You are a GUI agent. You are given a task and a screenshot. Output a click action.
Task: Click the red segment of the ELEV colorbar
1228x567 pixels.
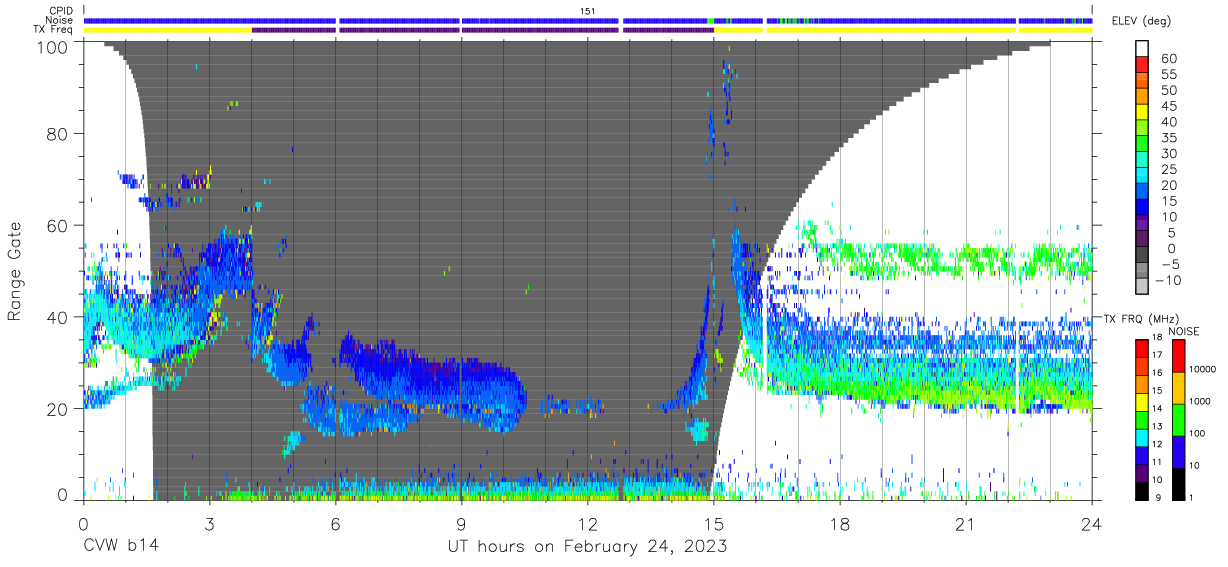click(x=1144, y=66)
